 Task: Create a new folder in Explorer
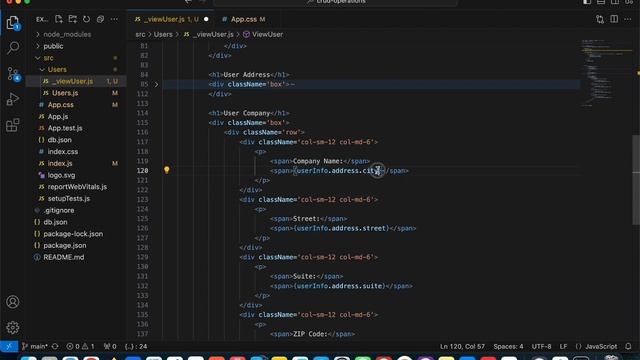point(73,19)
